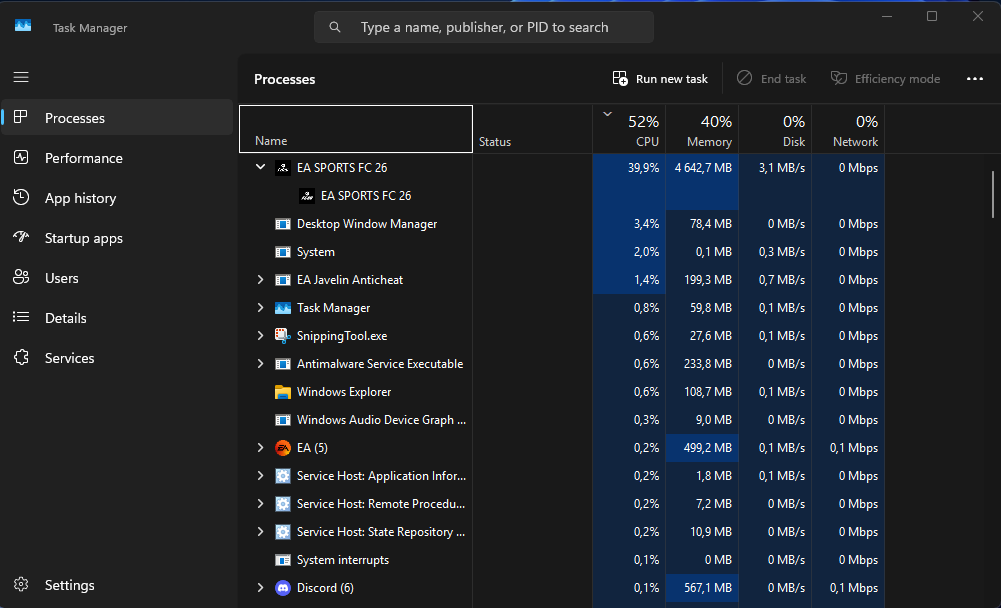Viewport: 1001px width, 608px height.
Task: Click the Discord process icon
Action: coord(283,588)
